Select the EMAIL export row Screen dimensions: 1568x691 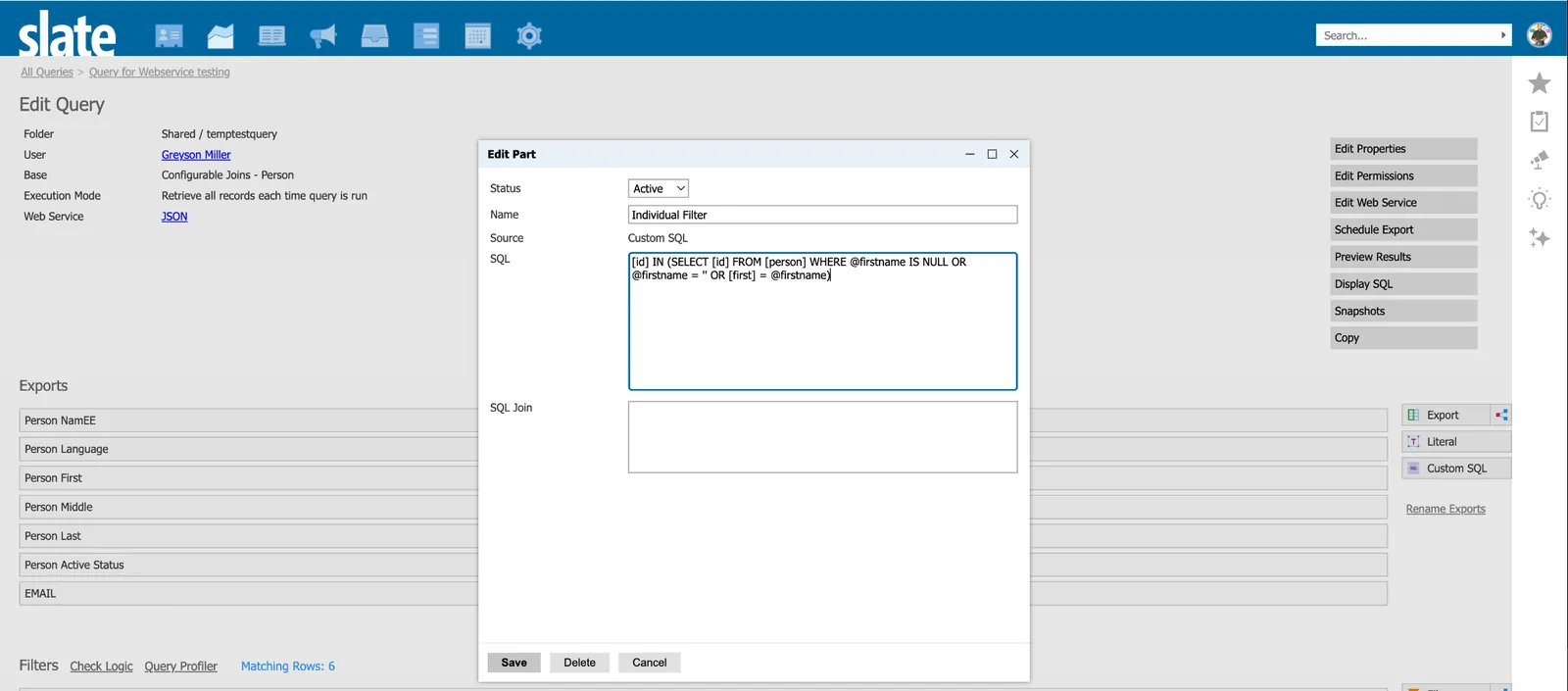click(x=703, y=594)
